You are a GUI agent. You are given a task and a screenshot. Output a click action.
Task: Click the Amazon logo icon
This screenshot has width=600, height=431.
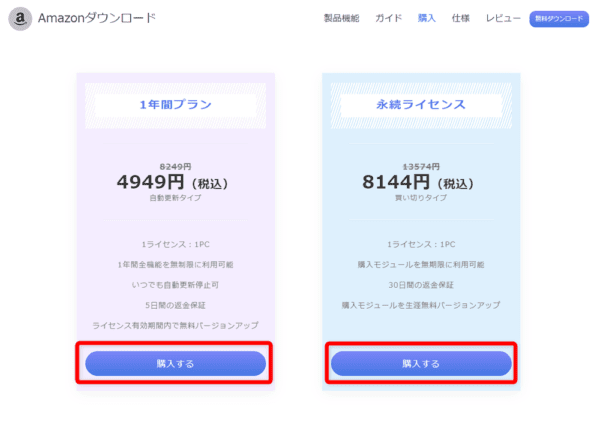click(x=20, y=19)
